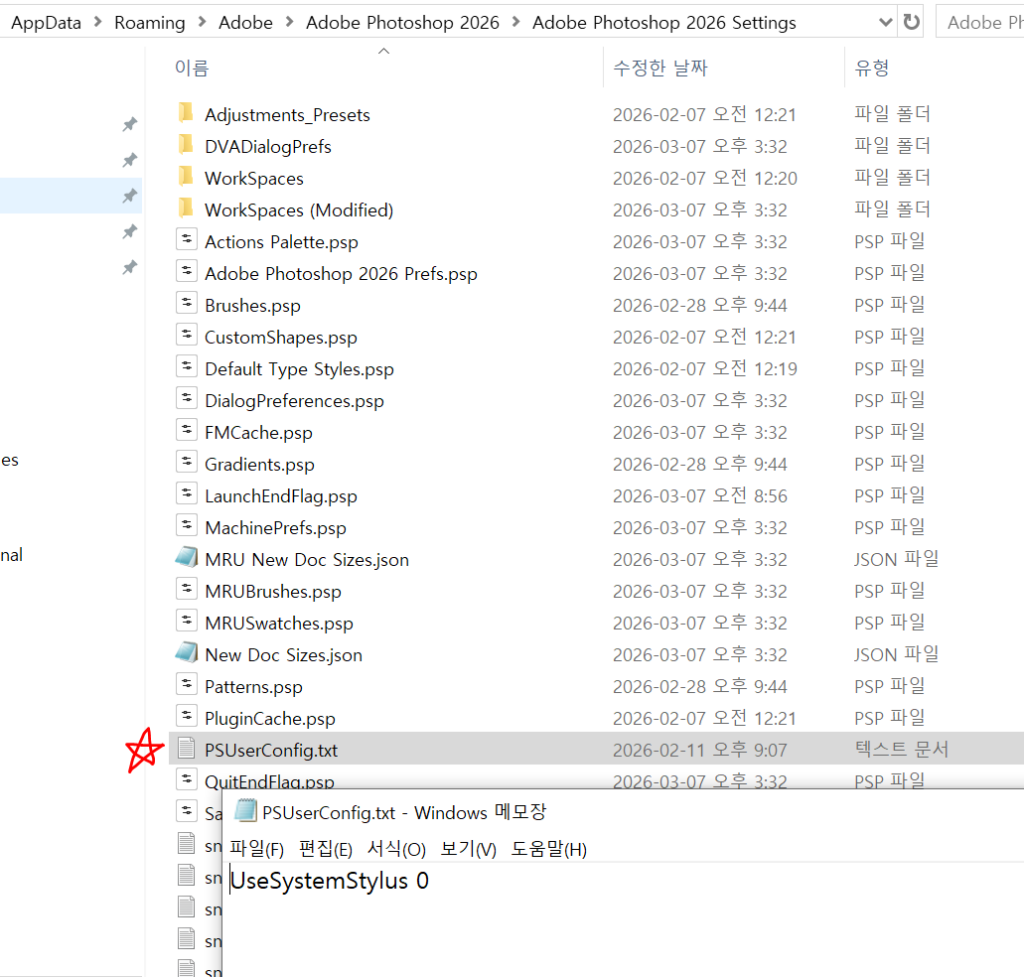Screen dimensions: 1024x977
Task: Open the 도움말(H) menu in Notepad
Action: [549, 849]
